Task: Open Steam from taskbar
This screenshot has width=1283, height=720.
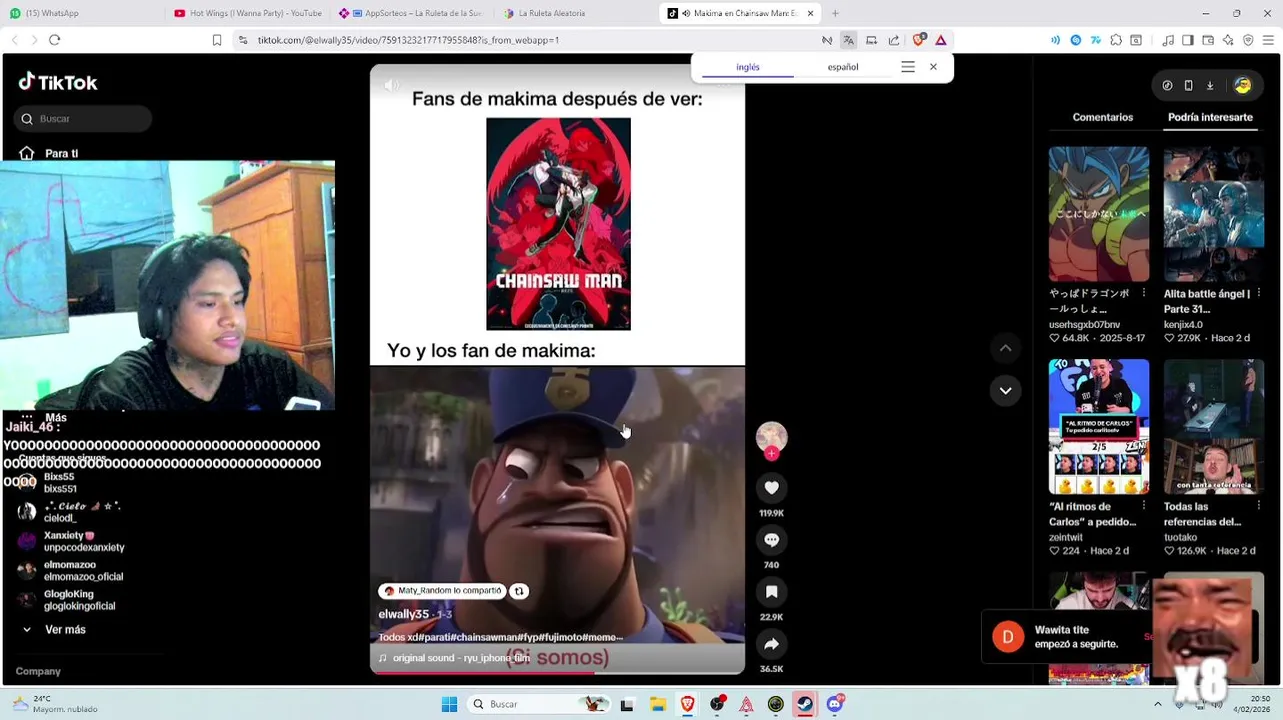Action: point(805,704)
